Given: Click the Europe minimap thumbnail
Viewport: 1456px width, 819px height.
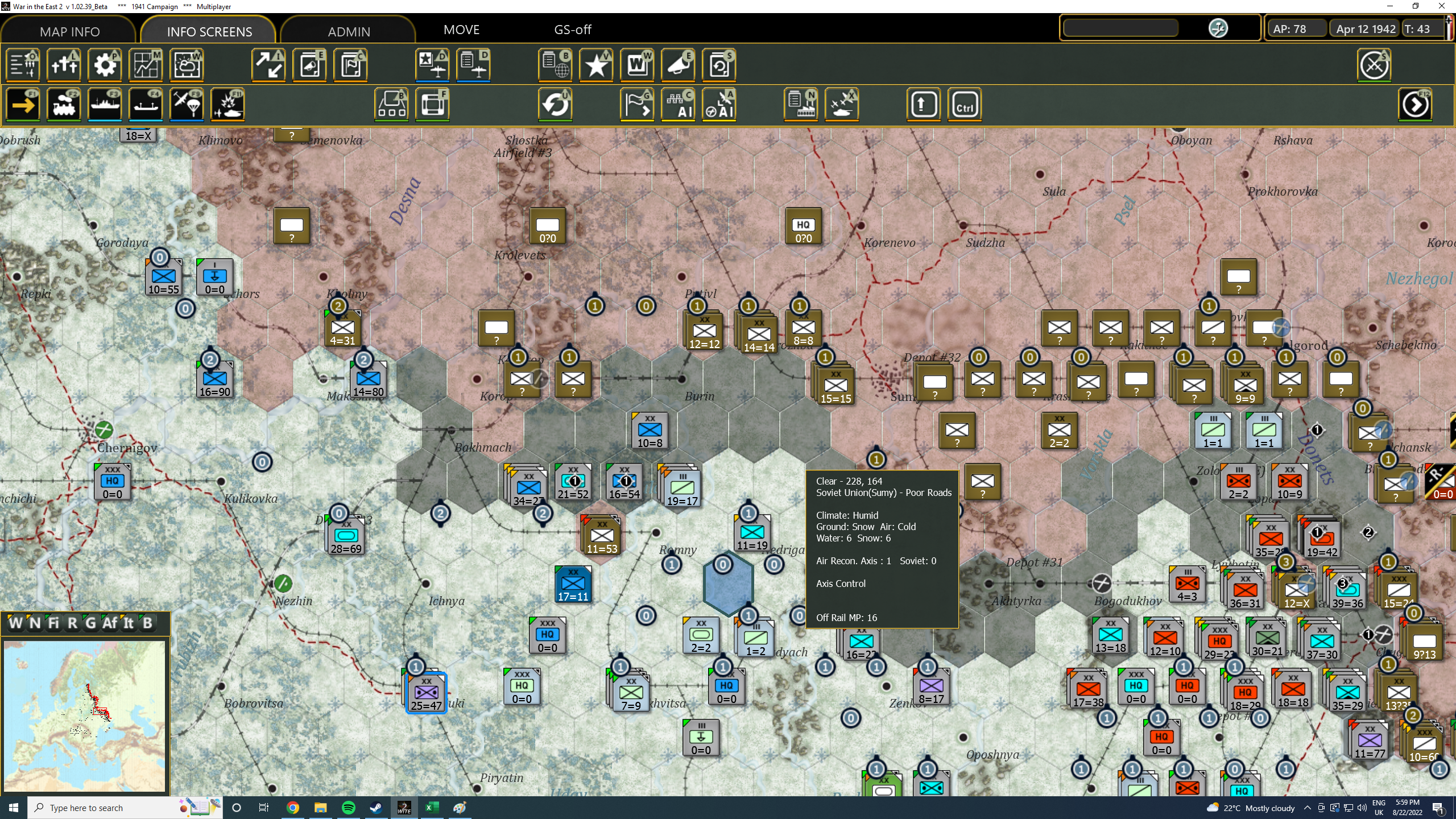Looking at the screenshot, I should pyautogui.click(x=85, y=715).
